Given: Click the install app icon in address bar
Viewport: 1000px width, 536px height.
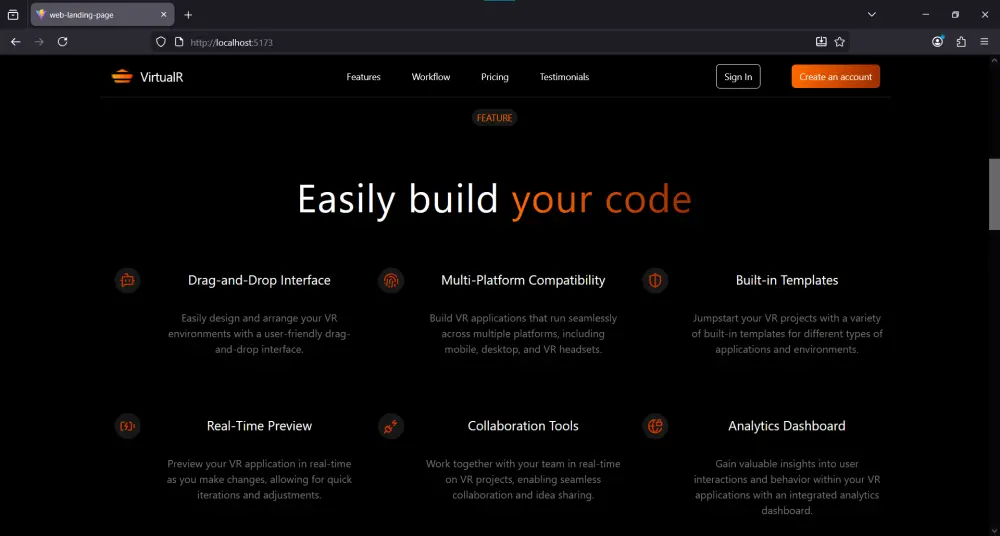Looking at the screenshot, I should 821,41.
